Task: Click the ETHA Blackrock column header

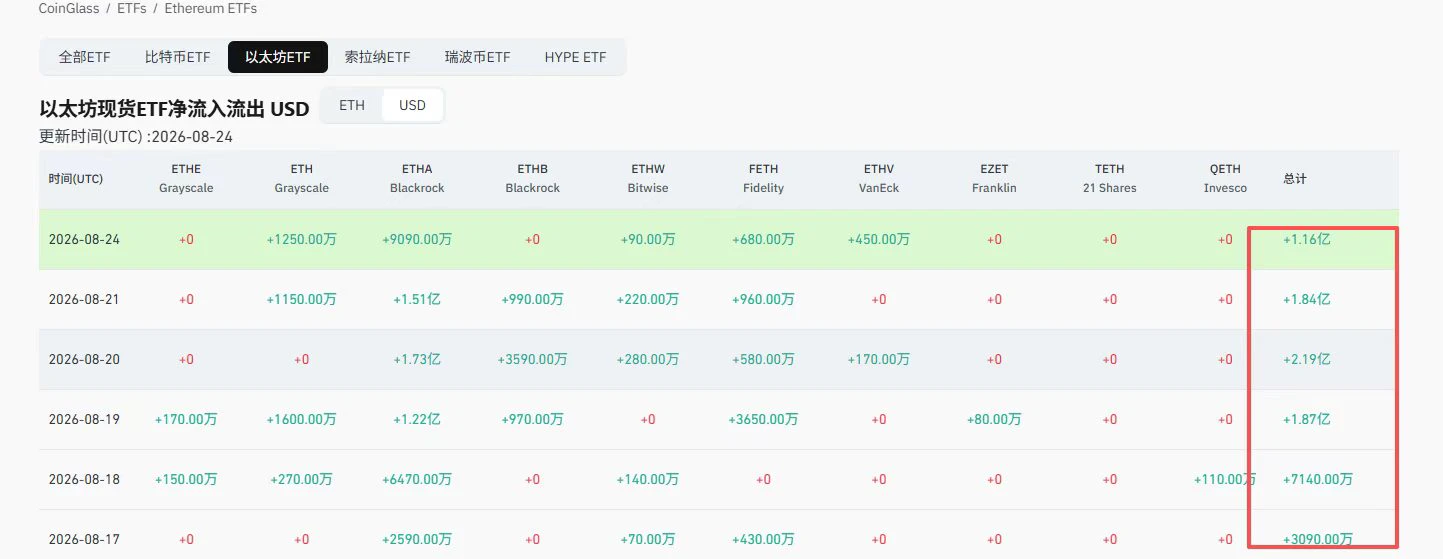Action: pyautogui.click(x=417, y=178)
